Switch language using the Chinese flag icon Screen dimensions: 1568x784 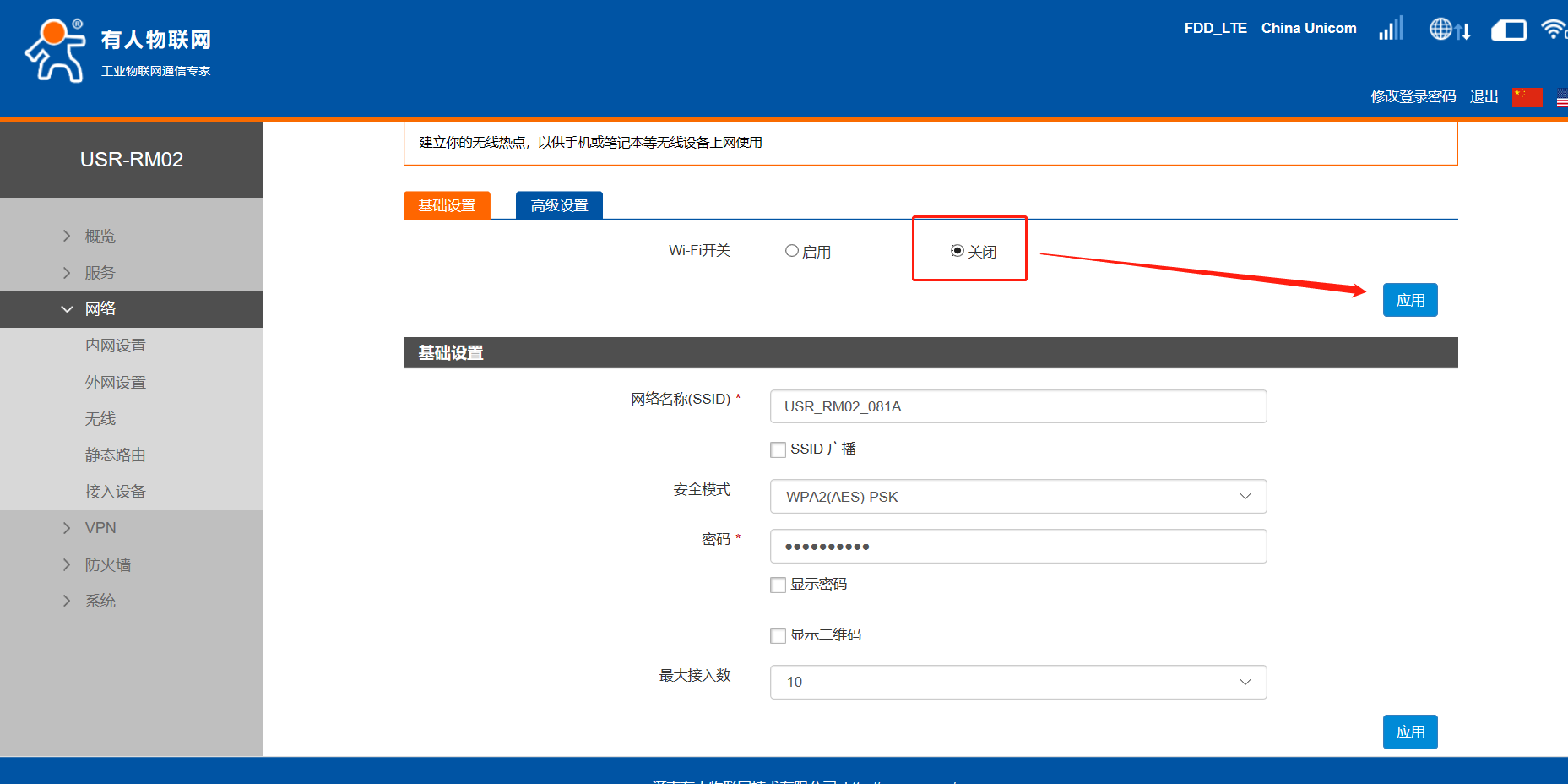pos(1527,97)
